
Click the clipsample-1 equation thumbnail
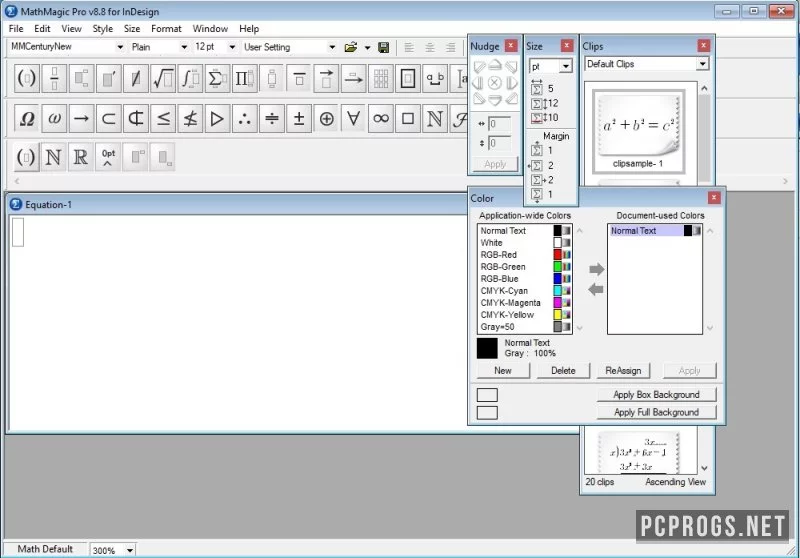639,130
